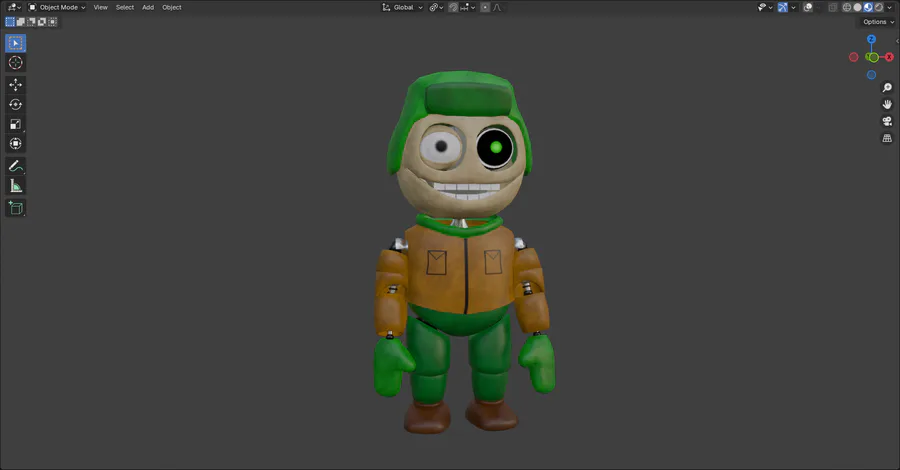Set selection mode to Intersect
Viewport: 900px width, 470px height.
click(x=52, y=22)
